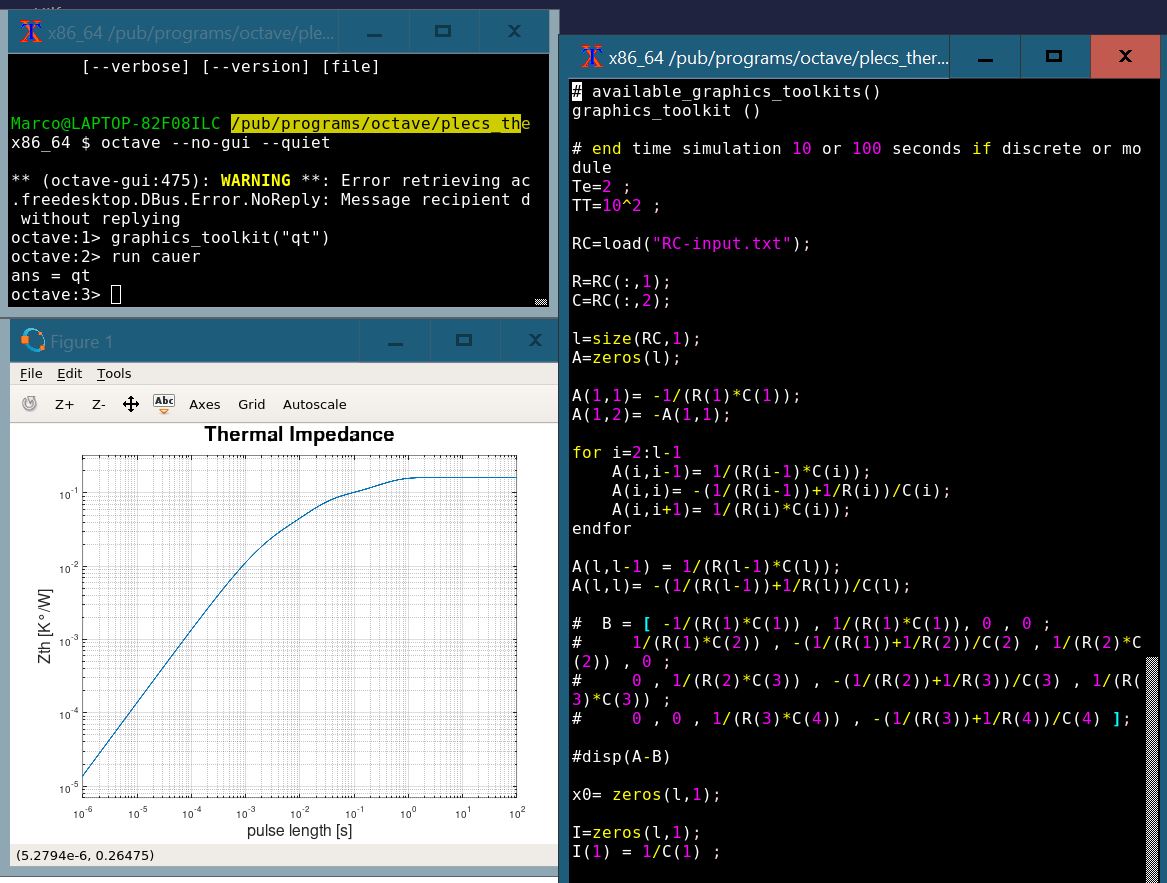Activate the Z- zoom-out tool
The image size is (1167, 883).
coord(98,404)
